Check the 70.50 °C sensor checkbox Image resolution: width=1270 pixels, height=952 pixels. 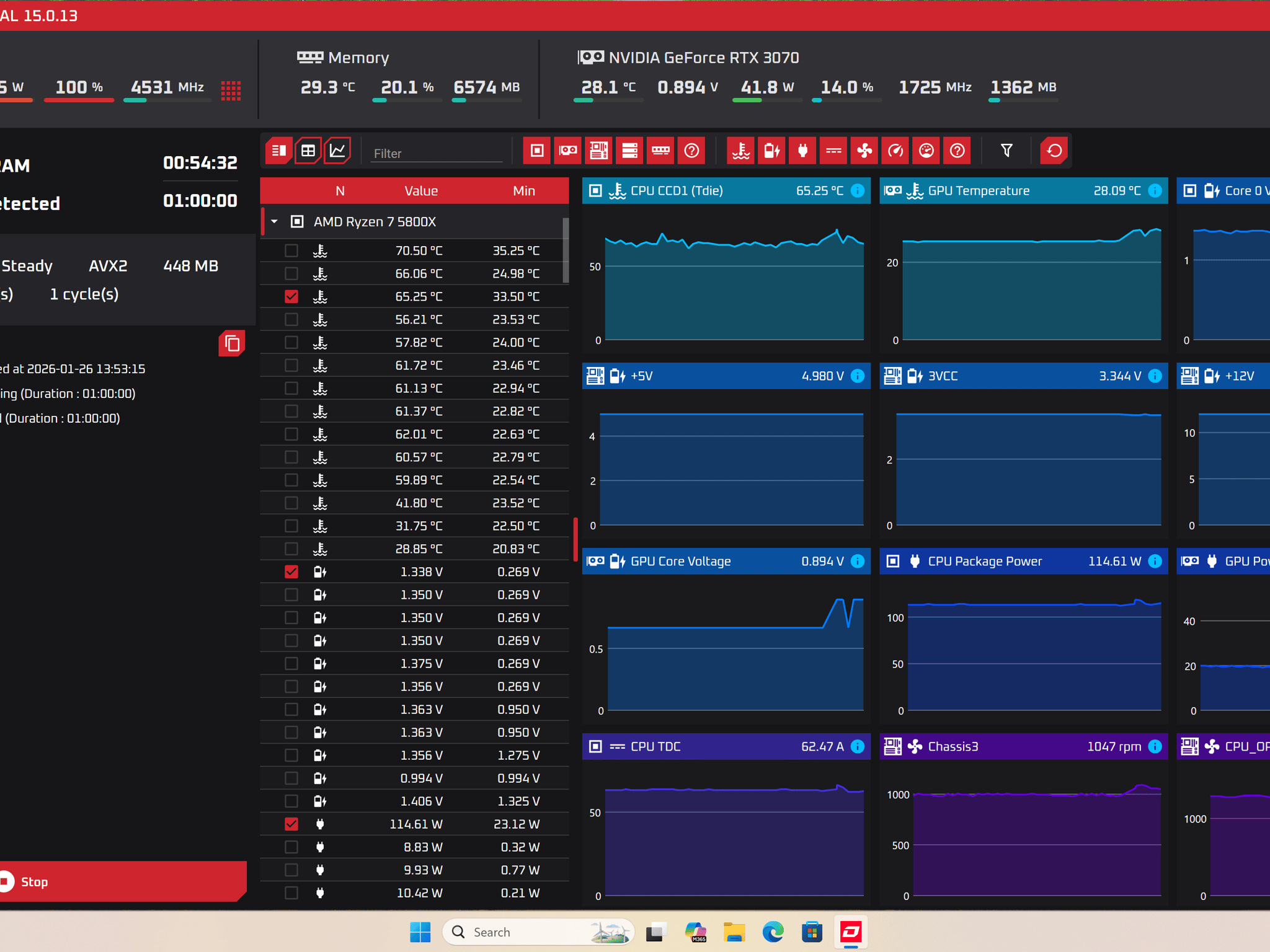291,251
